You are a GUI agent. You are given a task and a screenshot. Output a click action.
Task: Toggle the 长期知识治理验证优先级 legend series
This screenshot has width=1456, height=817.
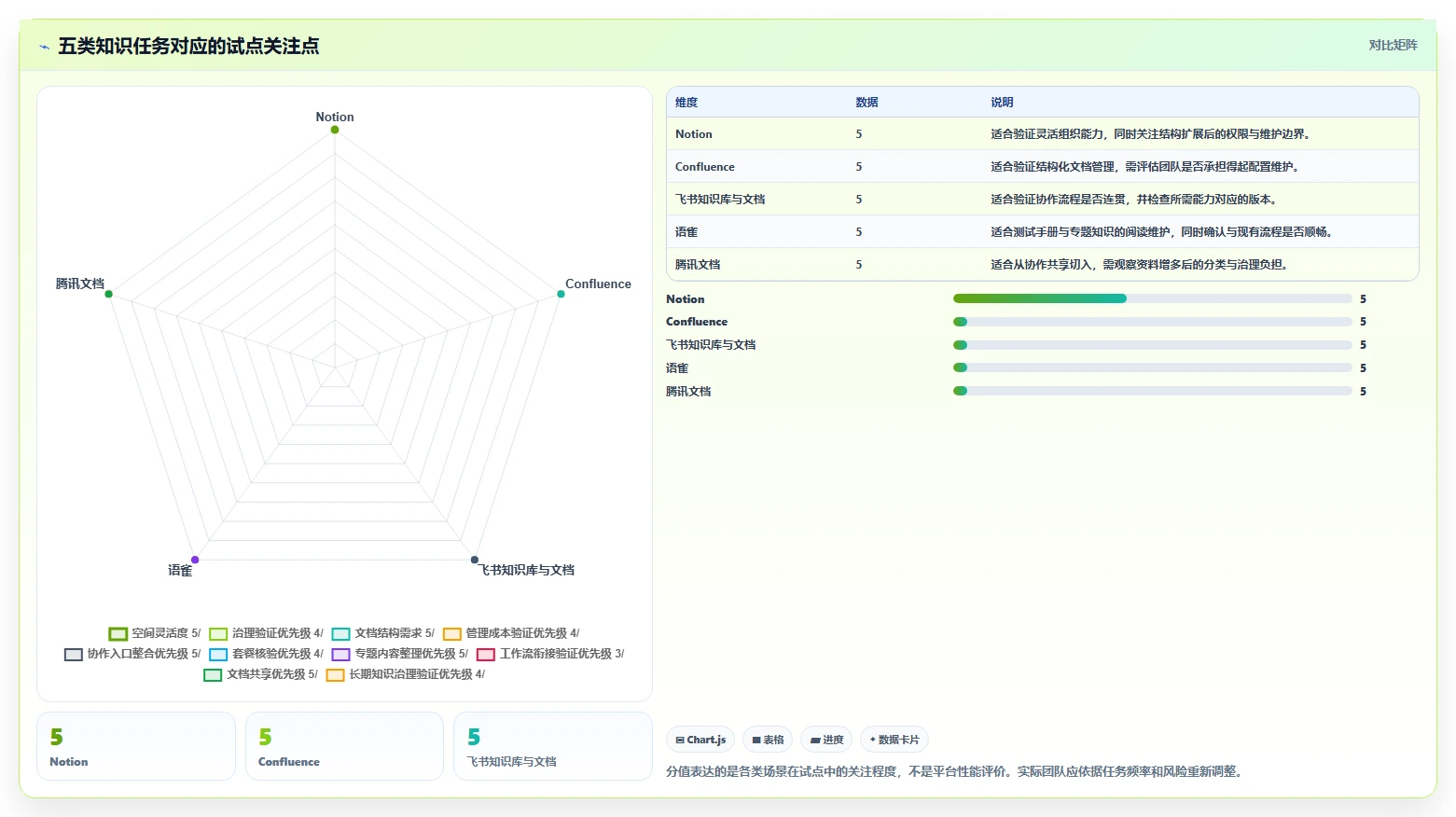[406, 674]
